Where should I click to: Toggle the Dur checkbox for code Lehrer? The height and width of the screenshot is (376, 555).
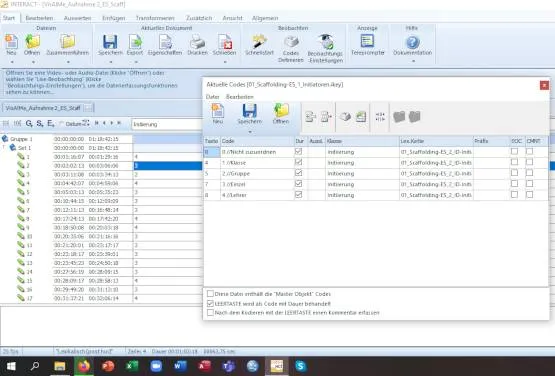(298, 195)
